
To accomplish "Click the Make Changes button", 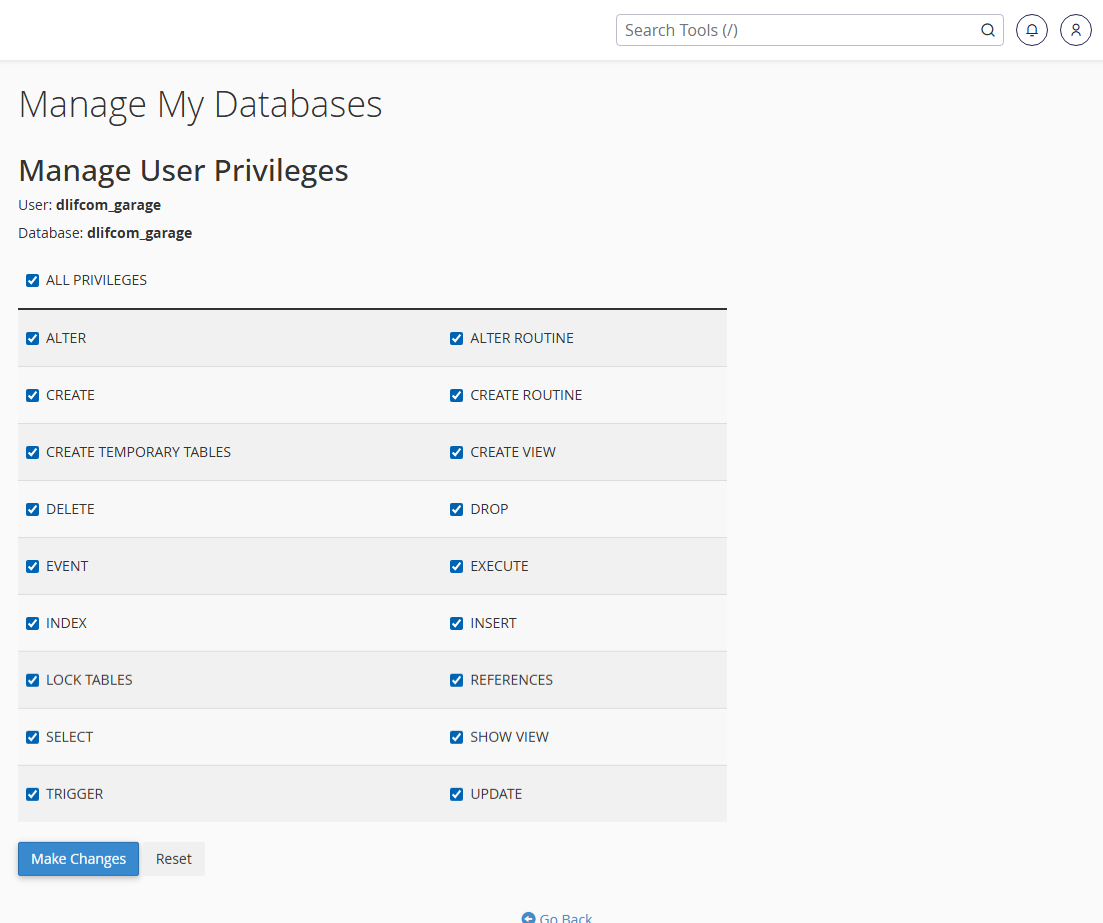I will (78, 859).
